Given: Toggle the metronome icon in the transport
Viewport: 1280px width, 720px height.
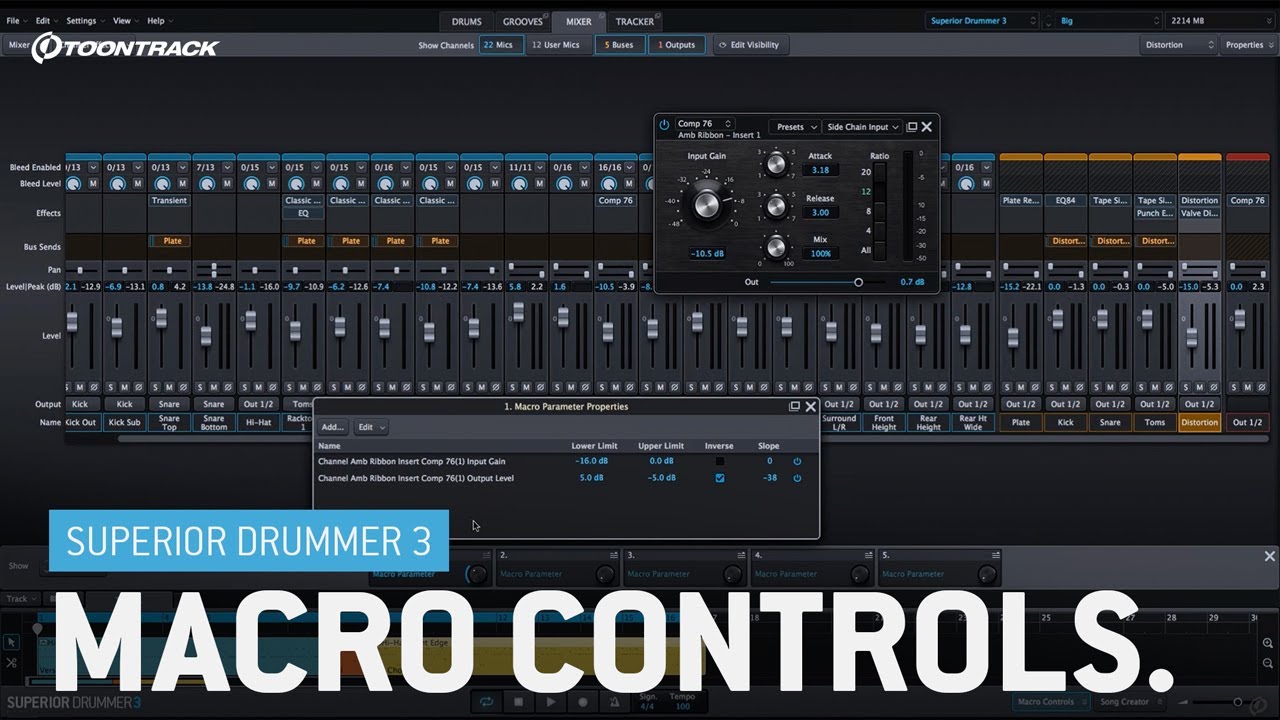Looking at the screenshot, I should pos(615,702).
